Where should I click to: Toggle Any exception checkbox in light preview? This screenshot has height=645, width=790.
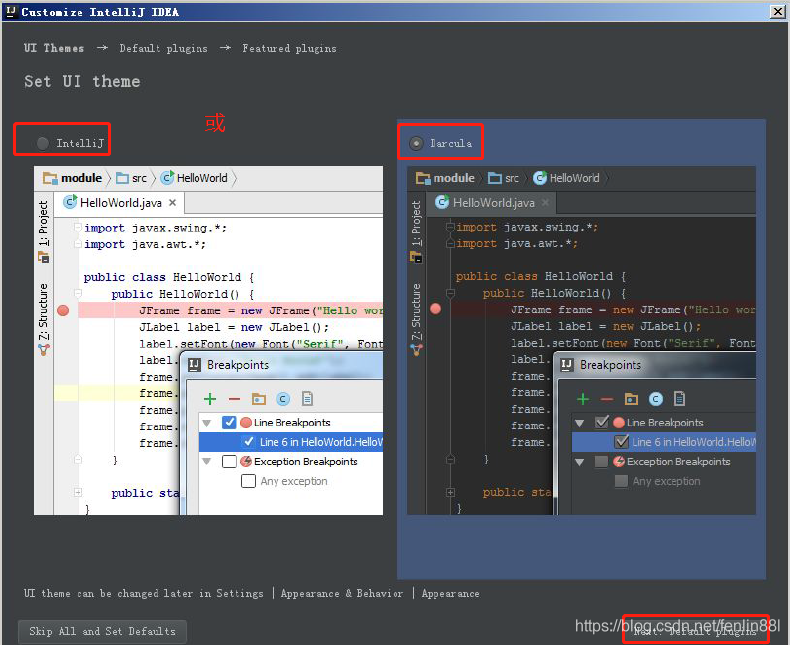[x=248, y=481]
